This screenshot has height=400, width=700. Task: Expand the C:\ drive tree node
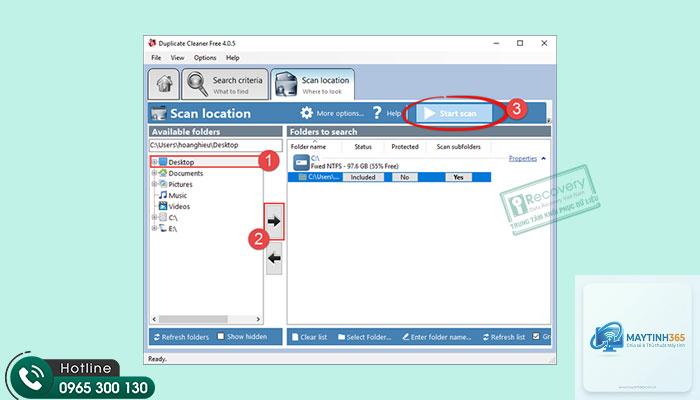tap(154, 217)
